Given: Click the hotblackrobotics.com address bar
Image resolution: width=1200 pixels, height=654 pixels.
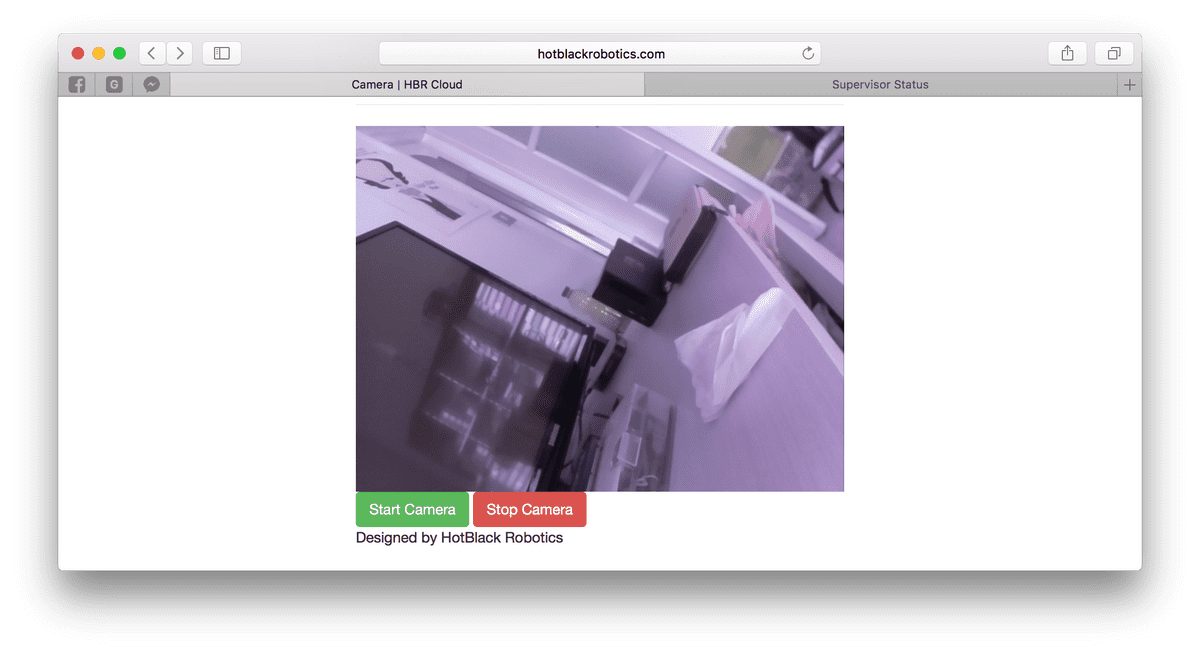Looking at the screenshot, I should [600, 53].
